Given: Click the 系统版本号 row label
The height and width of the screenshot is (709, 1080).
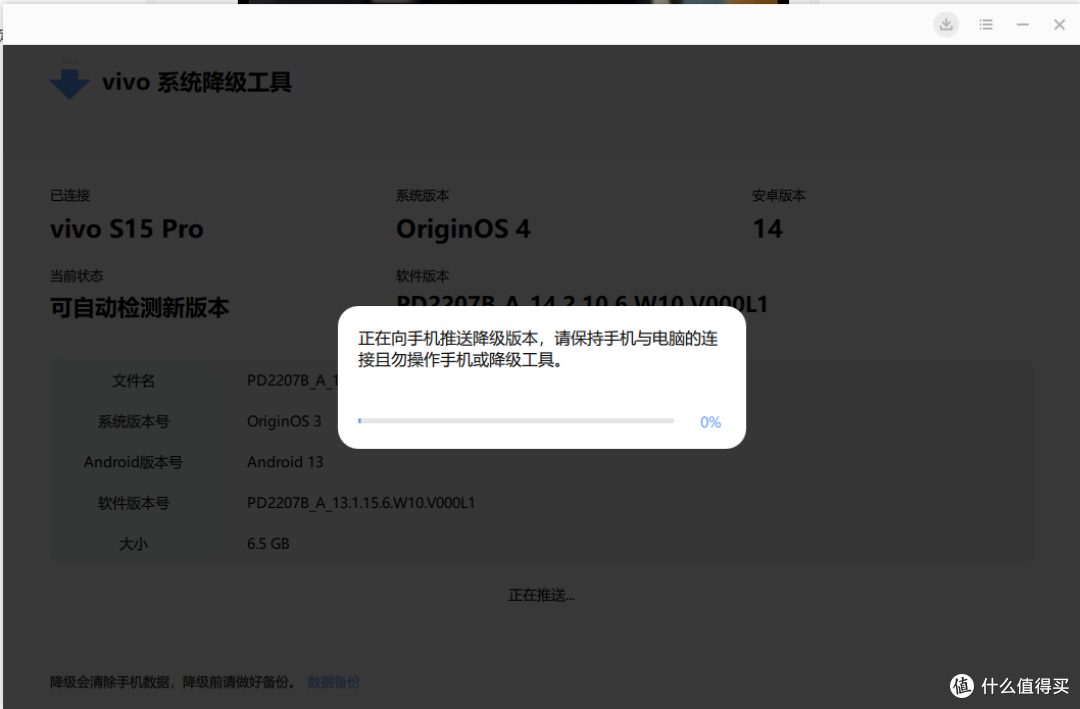Looking at the screenshot, I should (133, 421).
